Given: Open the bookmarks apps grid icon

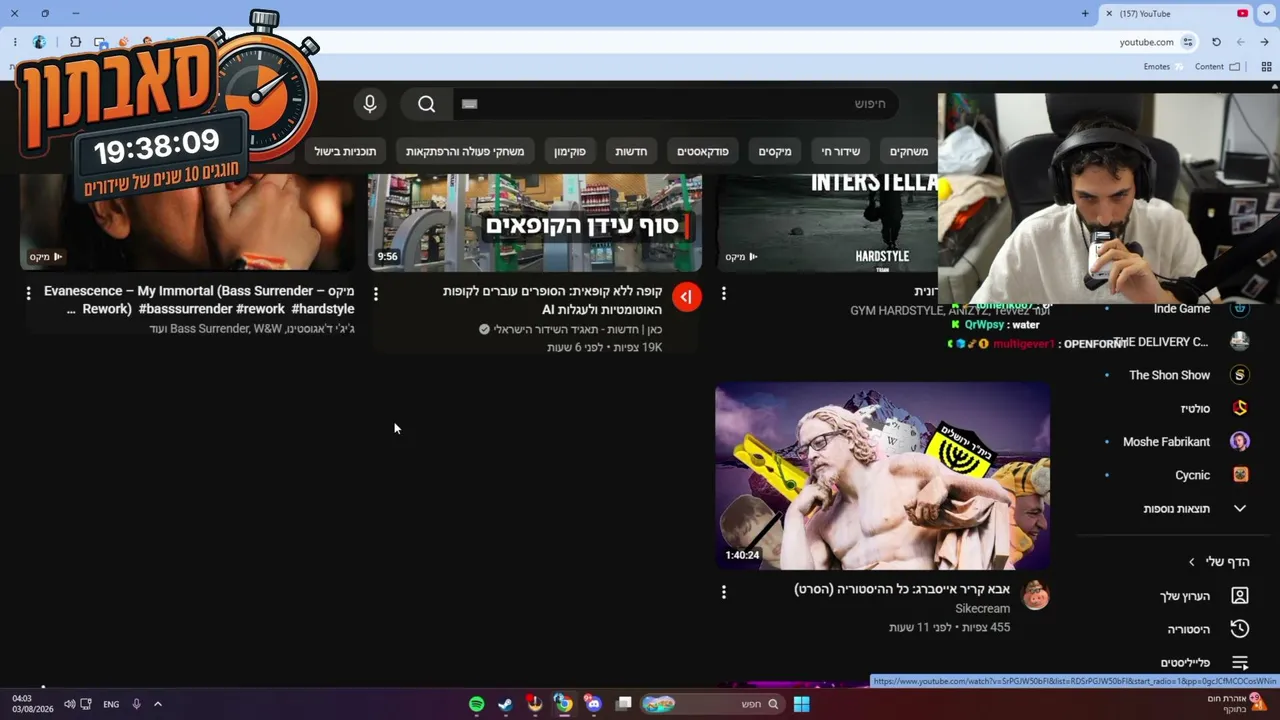Looking at the screenshot, I should pyautogui.click(x=1266, y=67).
